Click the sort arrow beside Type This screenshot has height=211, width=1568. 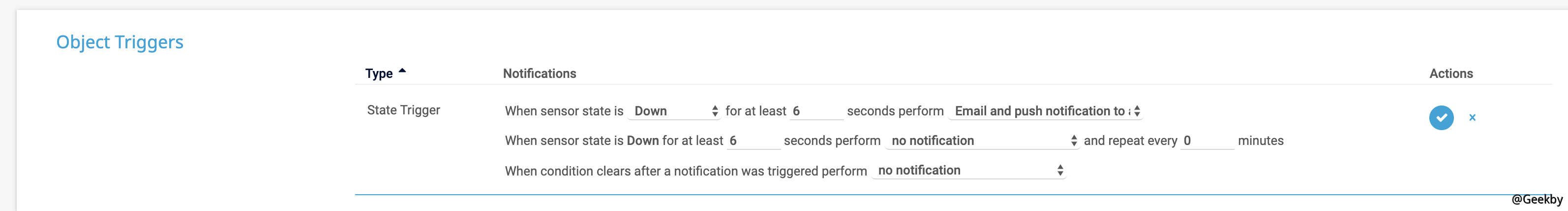[402, 71]
